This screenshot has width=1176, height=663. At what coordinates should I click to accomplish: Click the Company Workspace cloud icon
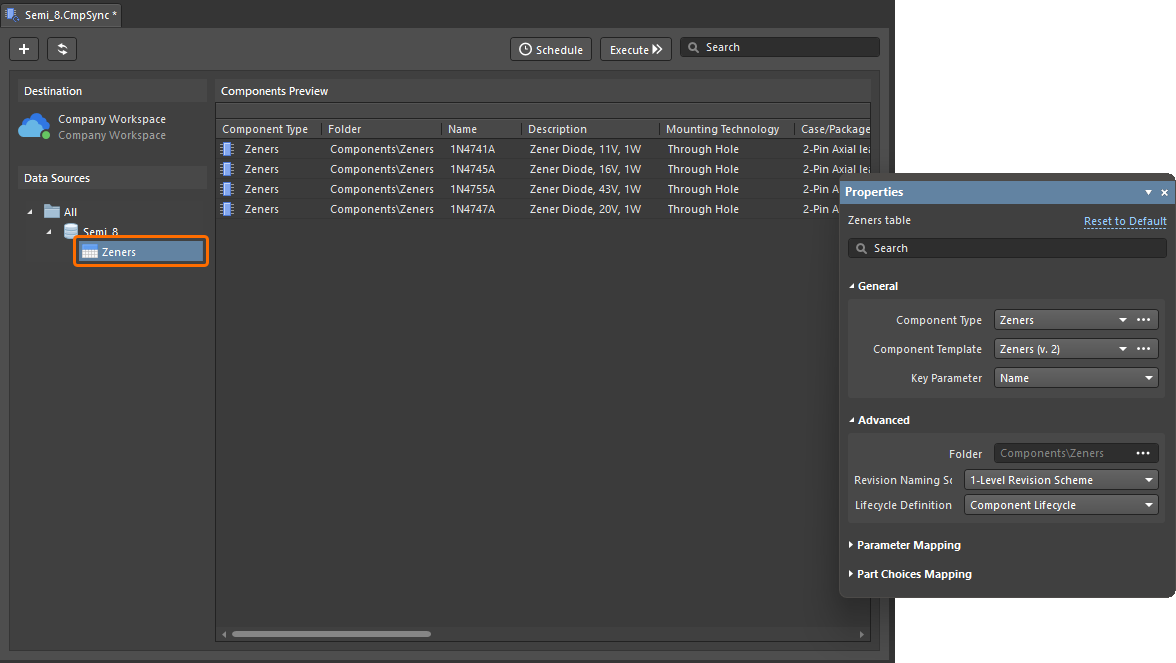tap(34, 126)
